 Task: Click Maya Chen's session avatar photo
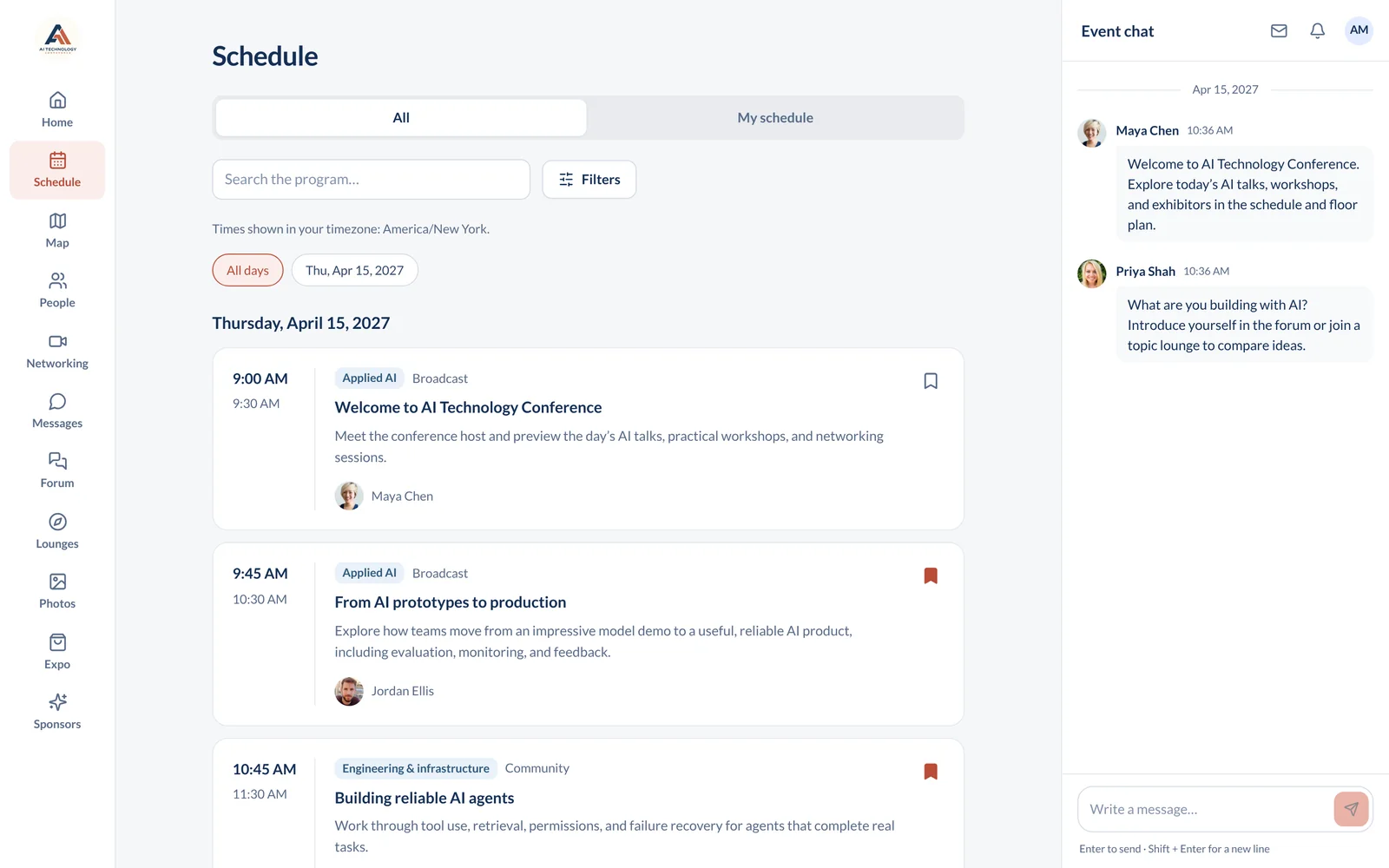(x=349, y=496)
